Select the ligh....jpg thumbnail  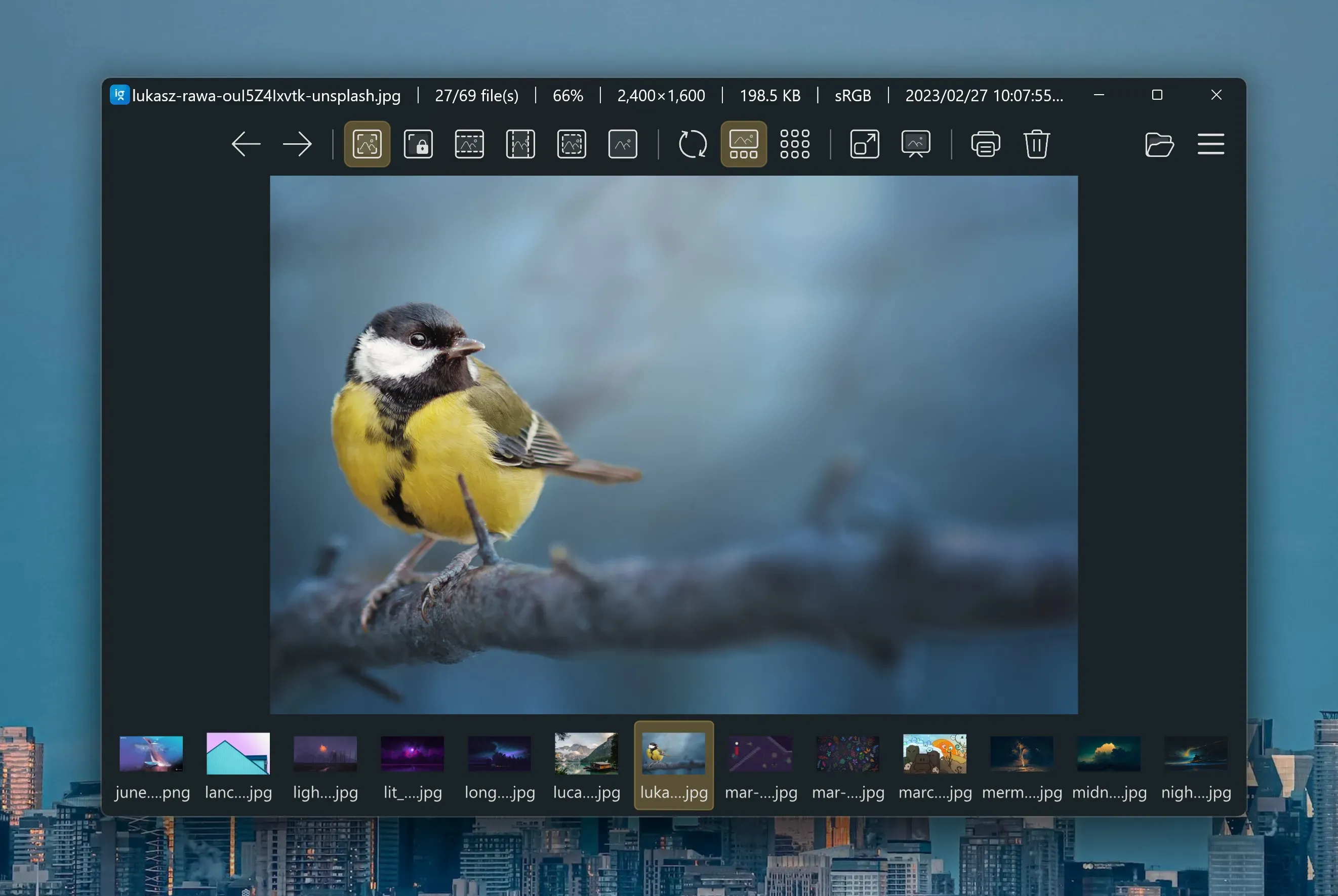(325, 766)
